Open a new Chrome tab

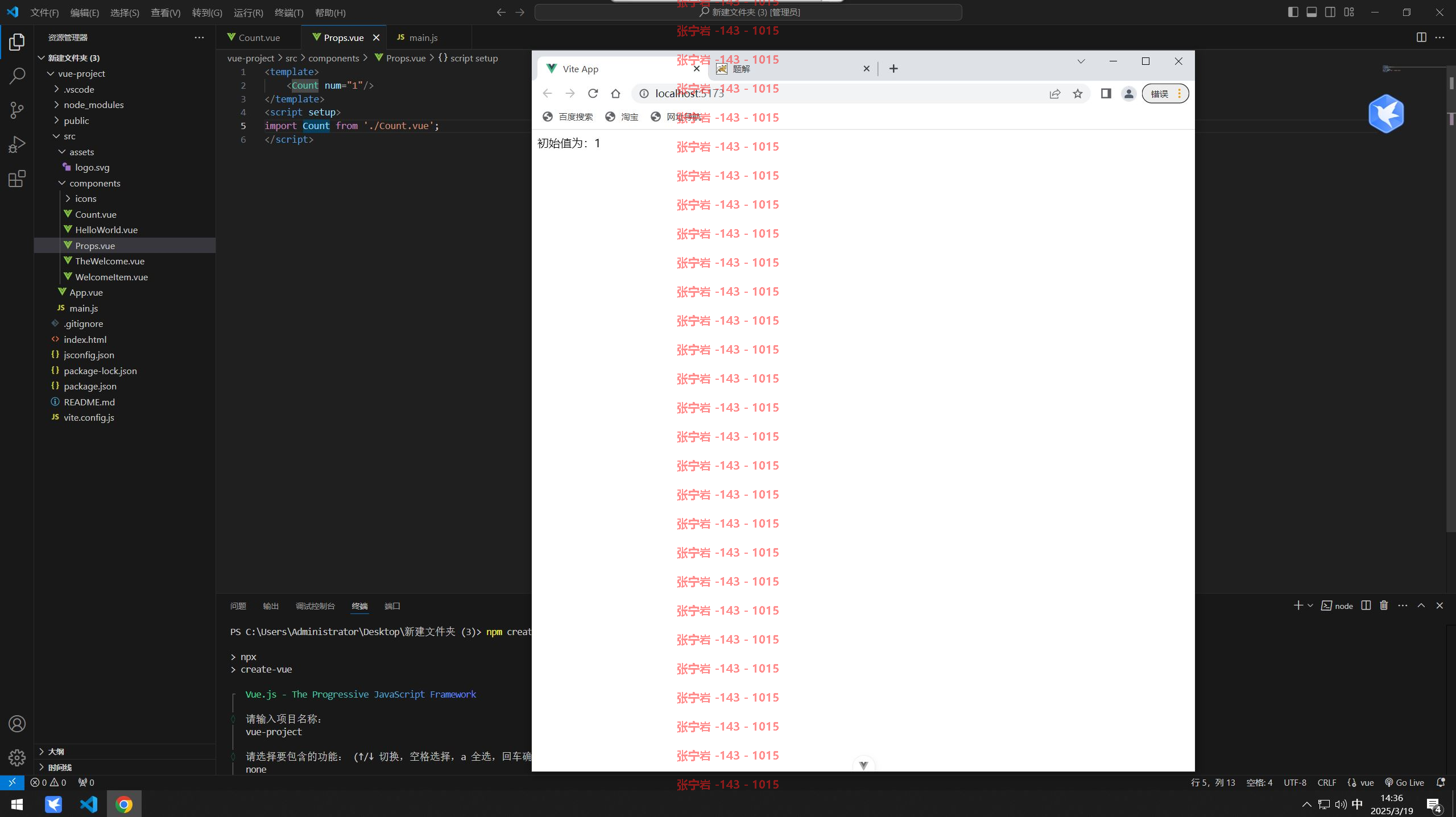tap(894, 69)
